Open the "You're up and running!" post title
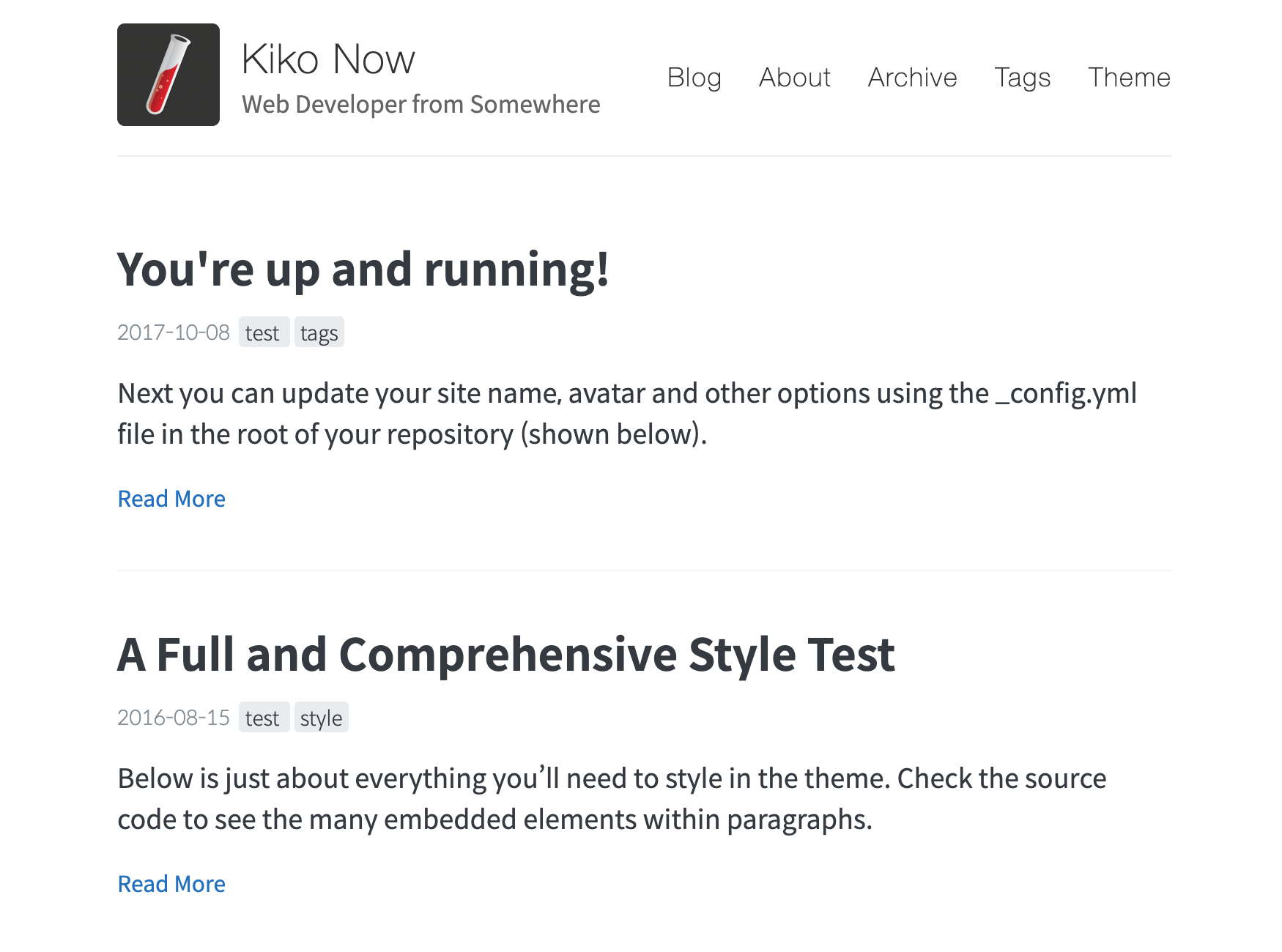This screenshot has height=952, width=1282. point(363,269)
